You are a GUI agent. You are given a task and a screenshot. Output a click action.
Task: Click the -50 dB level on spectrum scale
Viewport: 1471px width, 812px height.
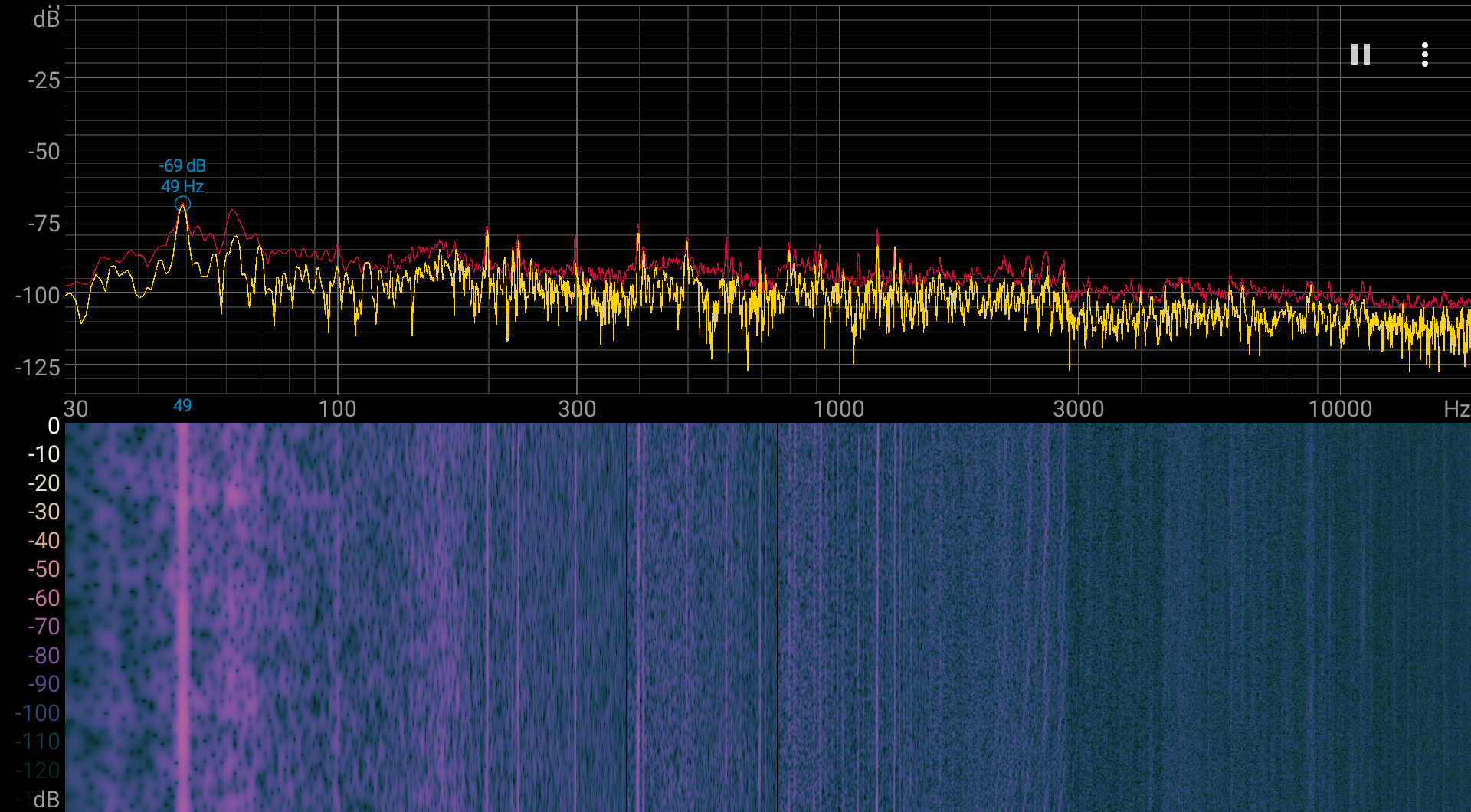(x=44, y=152)
